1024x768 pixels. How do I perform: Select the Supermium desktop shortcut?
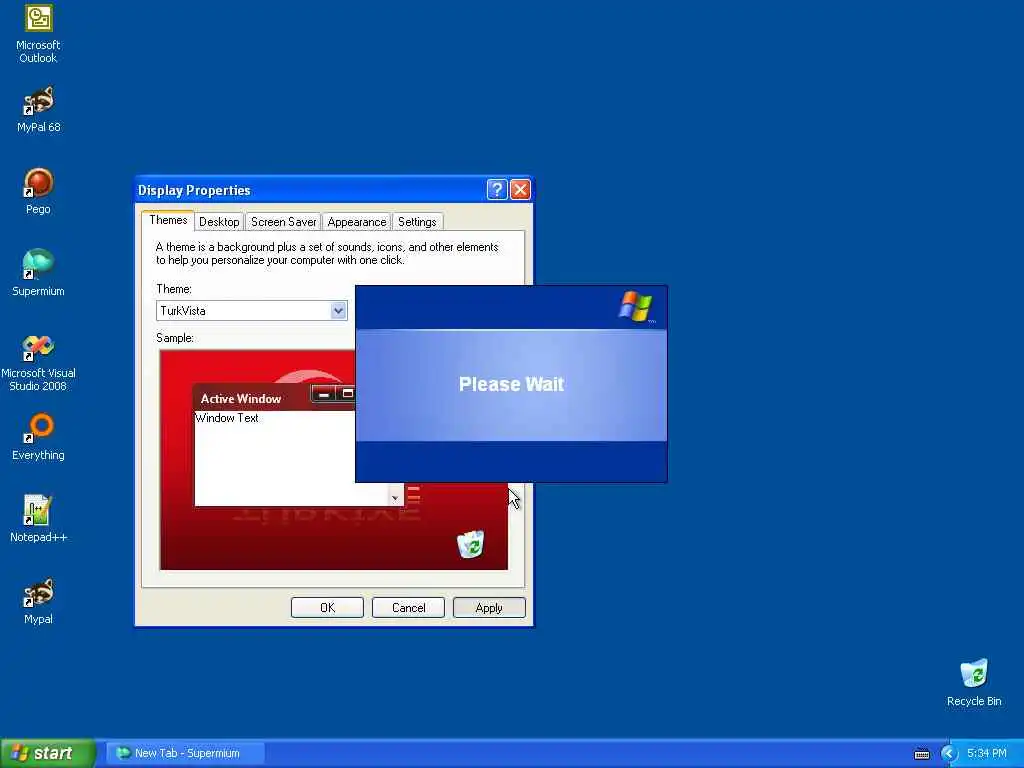coord(39,274)
